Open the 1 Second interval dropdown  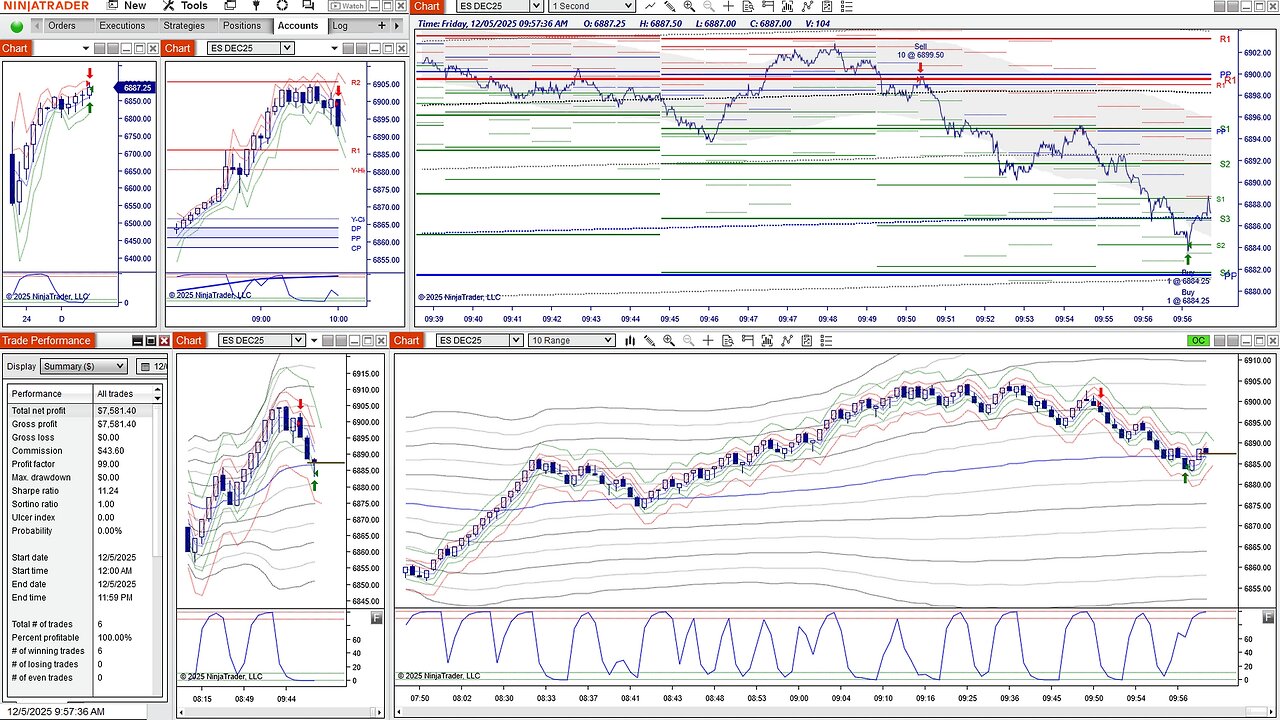click(591, 6)
